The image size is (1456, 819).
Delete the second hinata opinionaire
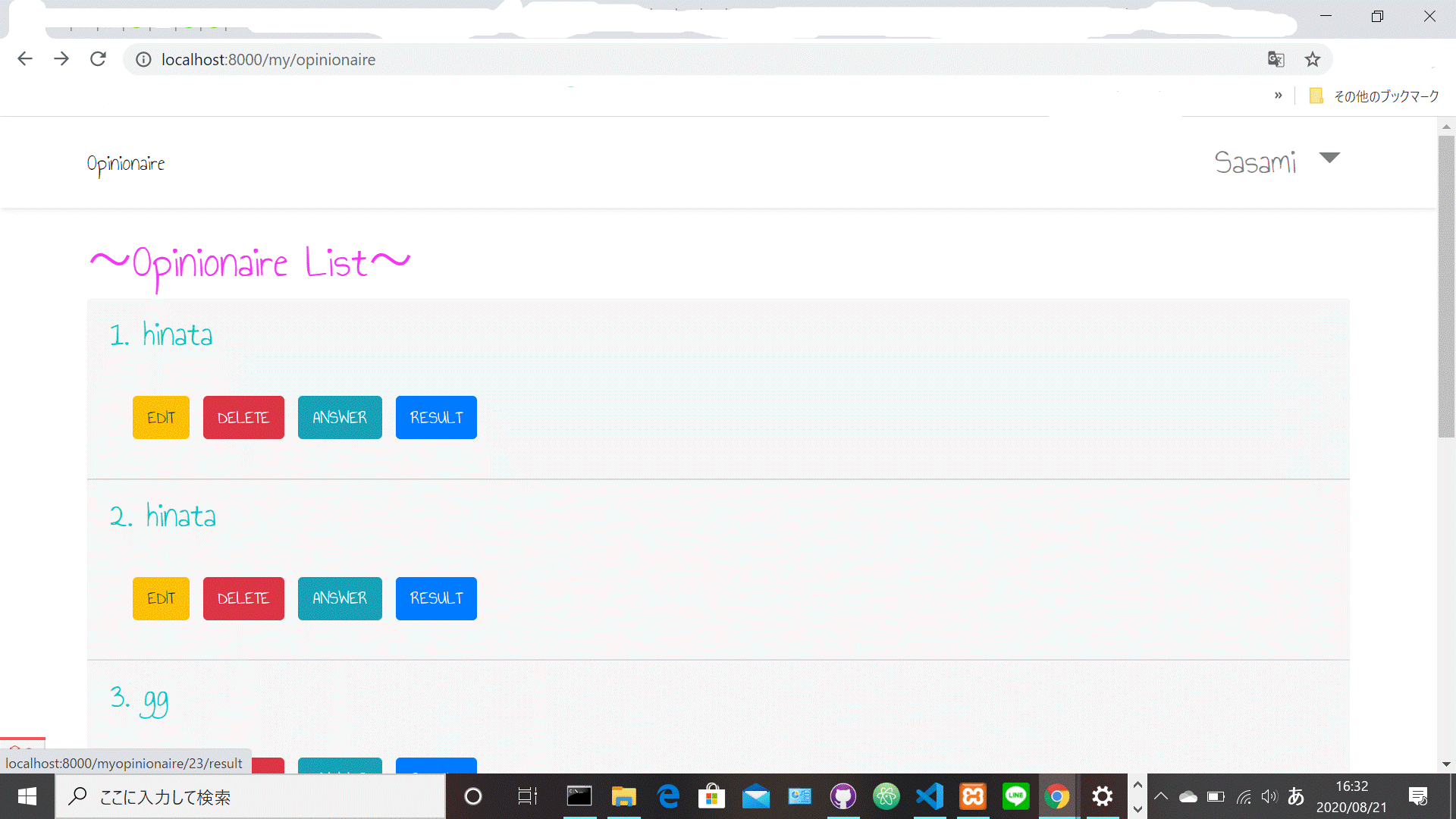pos(243,599)
